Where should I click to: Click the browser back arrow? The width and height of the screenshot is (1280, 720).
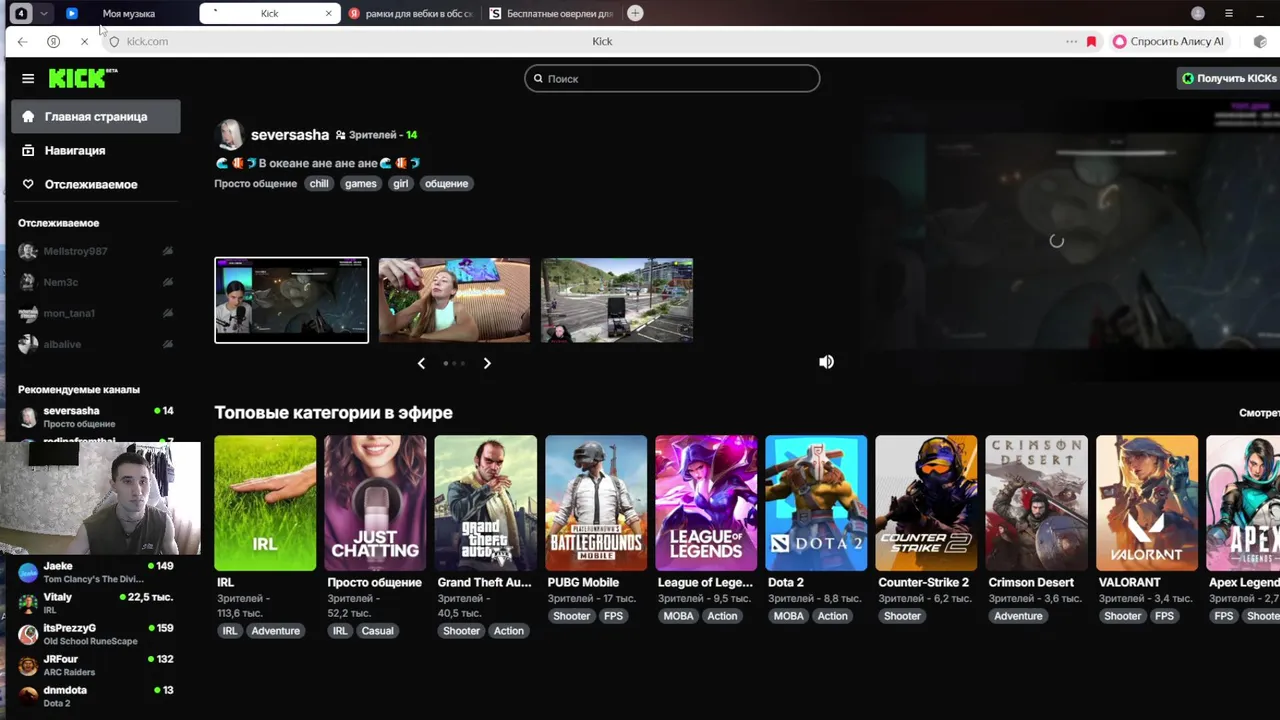click(22, 41)
